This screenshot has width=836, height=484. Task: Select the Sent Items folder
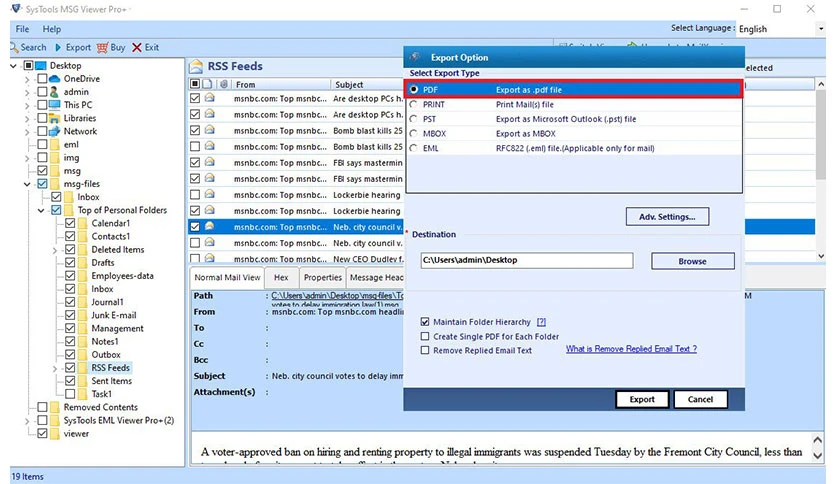pyautogui.click(x=111, y=381)
